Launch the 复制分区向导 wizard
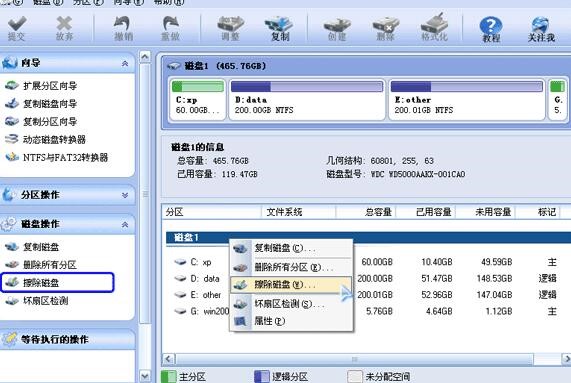 click(41, 122)
